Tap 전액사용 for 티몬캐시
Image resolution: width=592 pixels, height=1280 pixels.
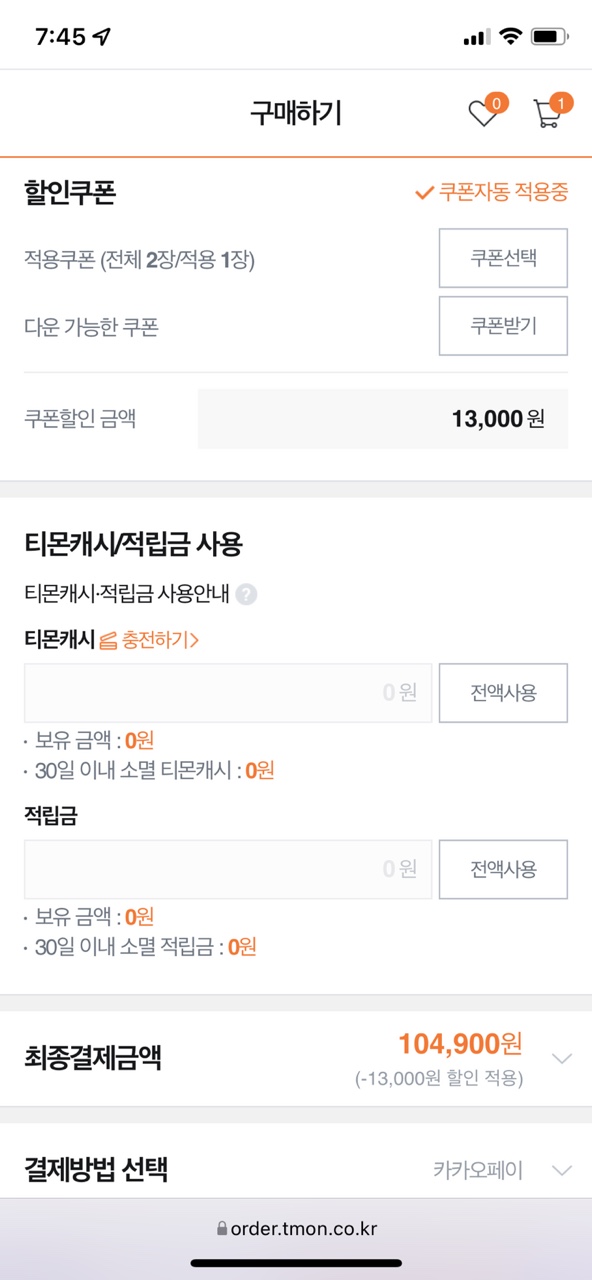coord(503,693)
